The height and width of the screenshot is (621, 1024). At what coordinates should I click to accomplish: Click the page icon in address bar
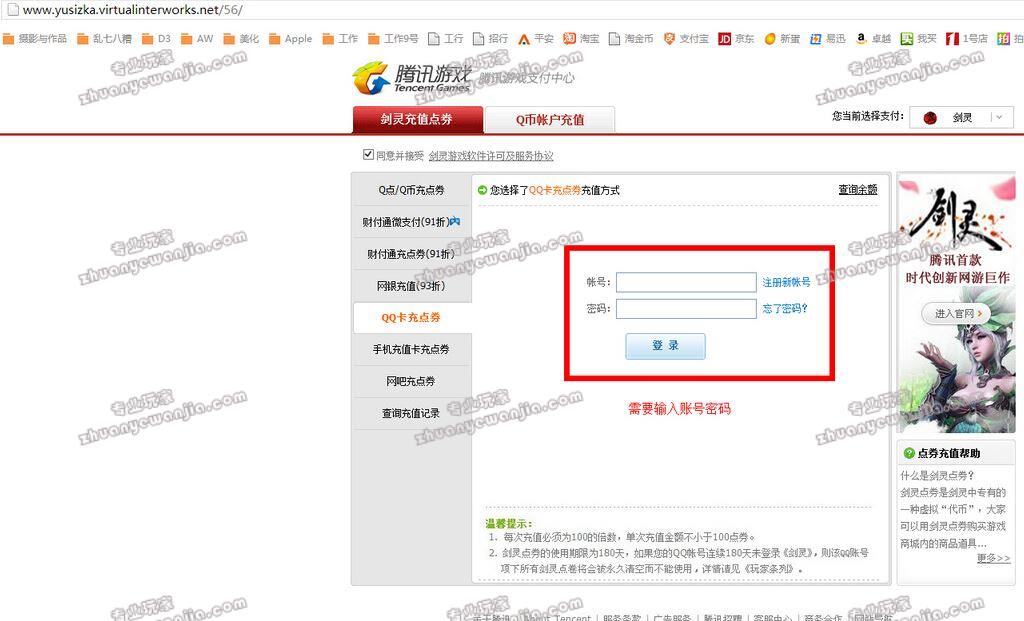(13, 10)
